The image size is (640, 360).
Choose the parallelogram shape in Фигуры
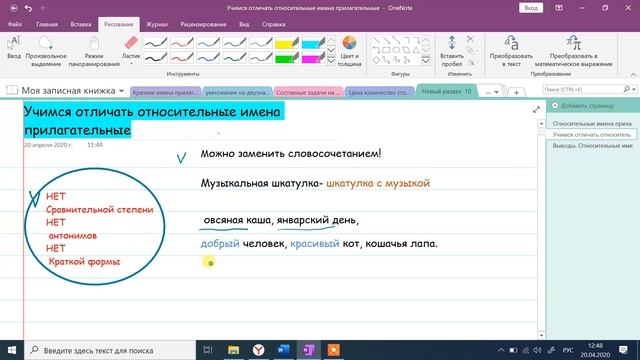tap(406, 50)
